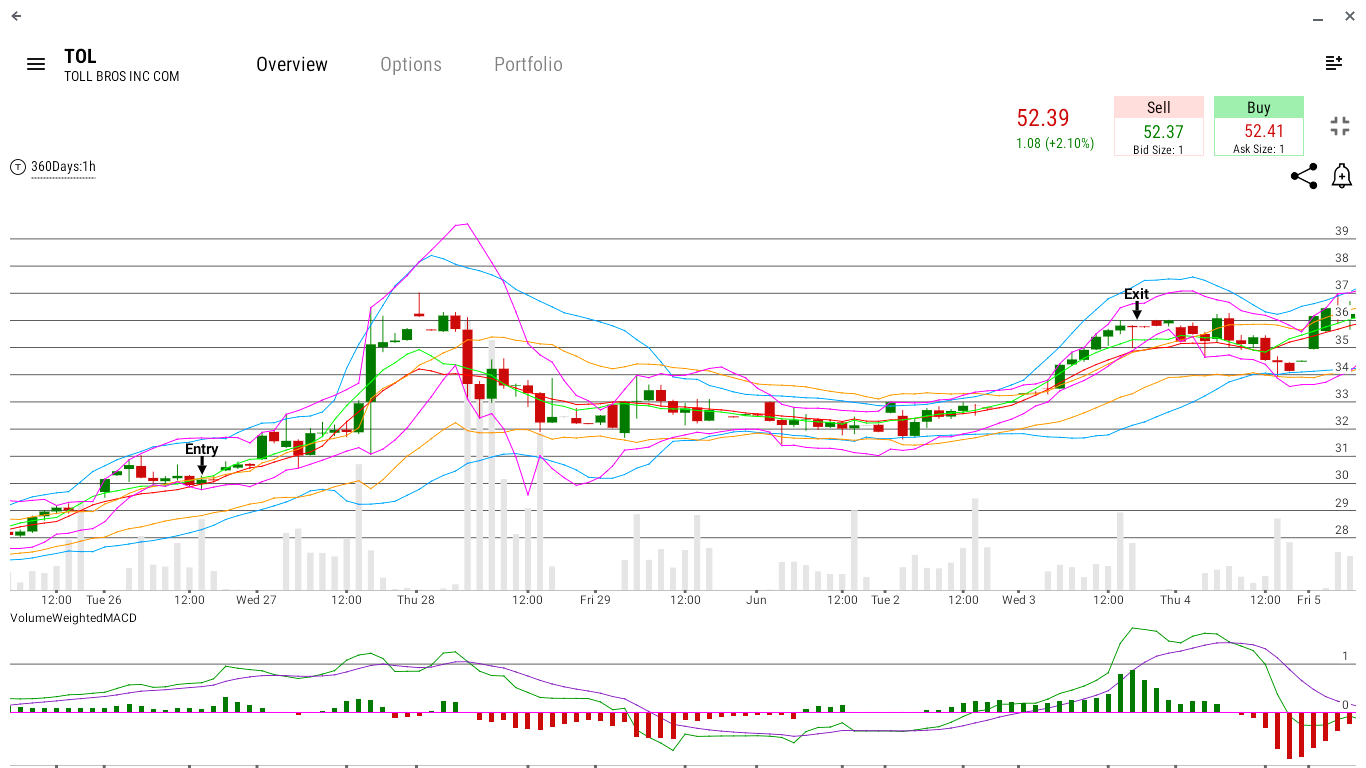The width and height of the screenshot is (1366, 768).
Task: Go back using the top-left arrow
Action: 16,16
